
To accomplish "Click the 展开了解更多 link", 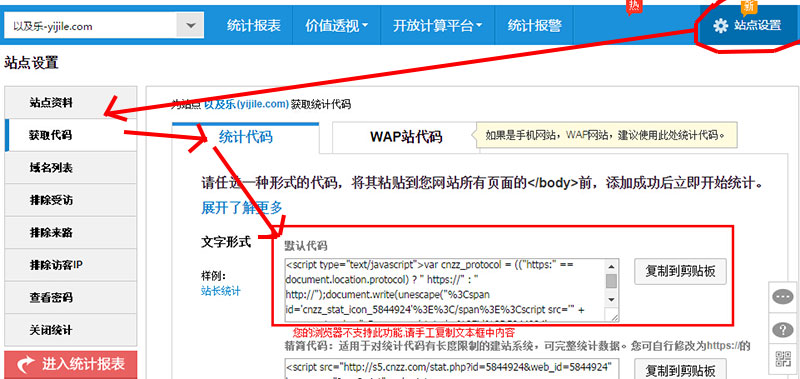I will coord(242,208).
